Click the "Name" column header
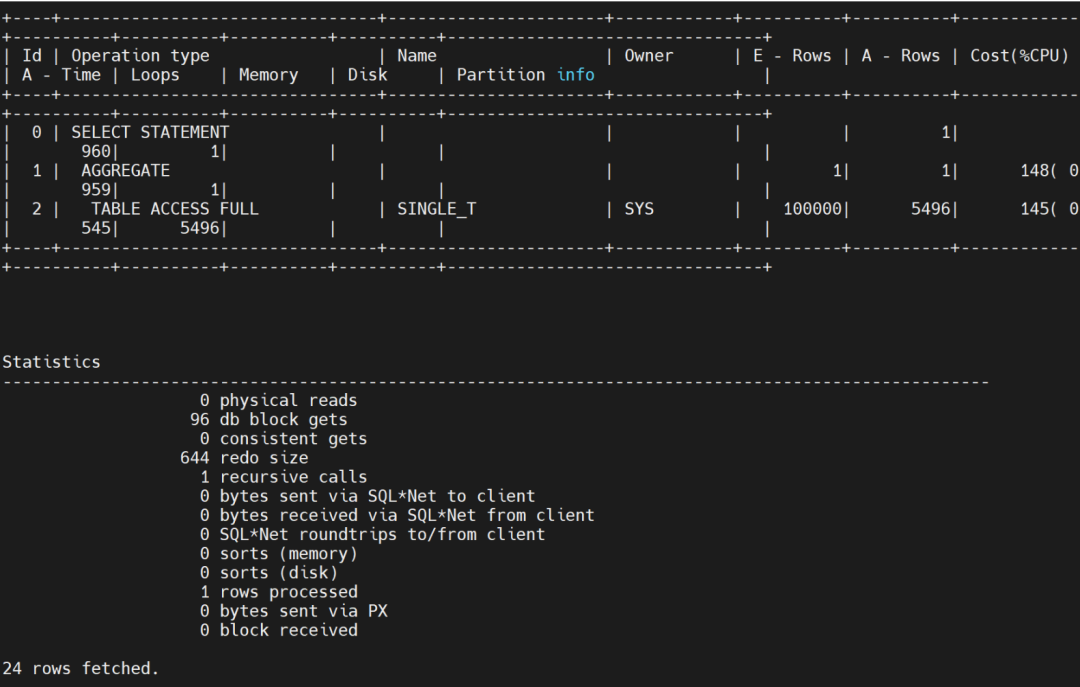The height and width of the screenshot is (687, 1080). [416, 56]
